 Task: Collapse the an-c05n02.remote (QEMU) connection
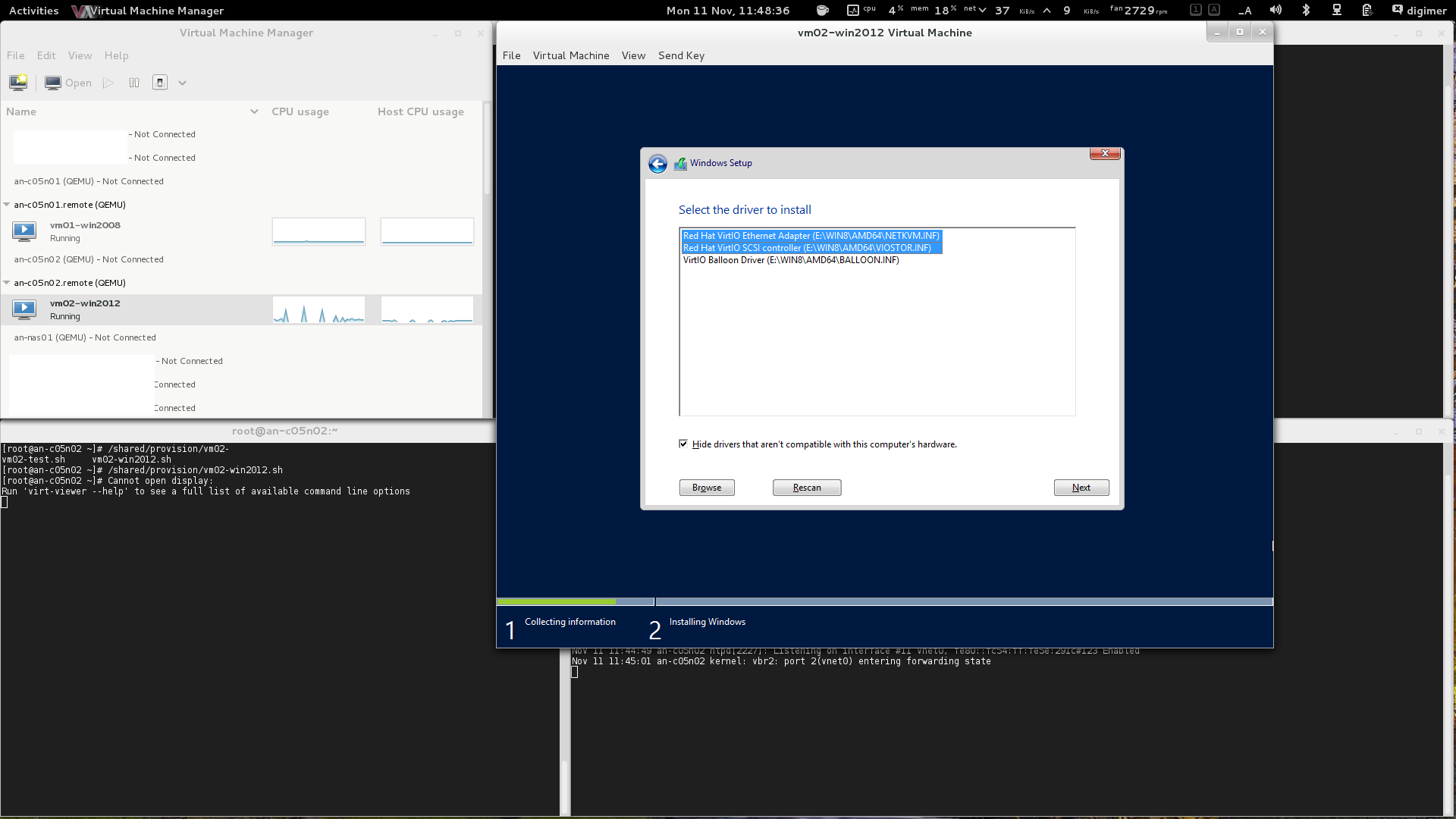click(x=7, y=283)
